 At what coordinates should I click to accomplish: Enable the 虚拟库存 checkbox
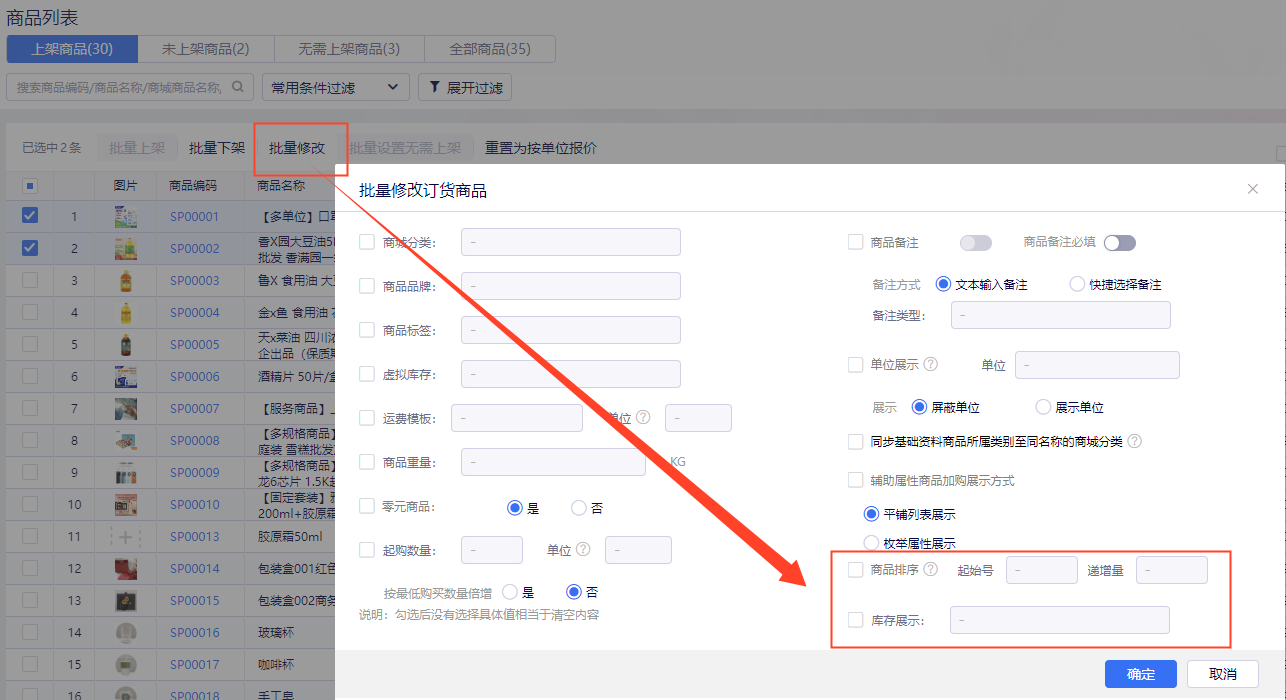coord(367,374)
